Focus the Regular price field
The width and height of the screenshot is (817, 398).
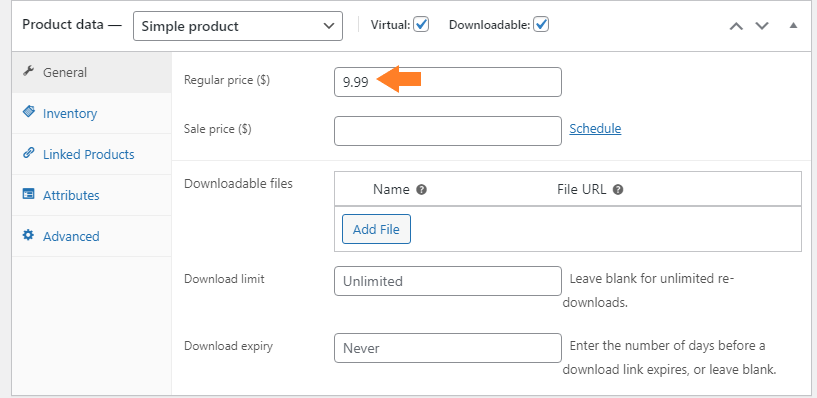[448, 82]
